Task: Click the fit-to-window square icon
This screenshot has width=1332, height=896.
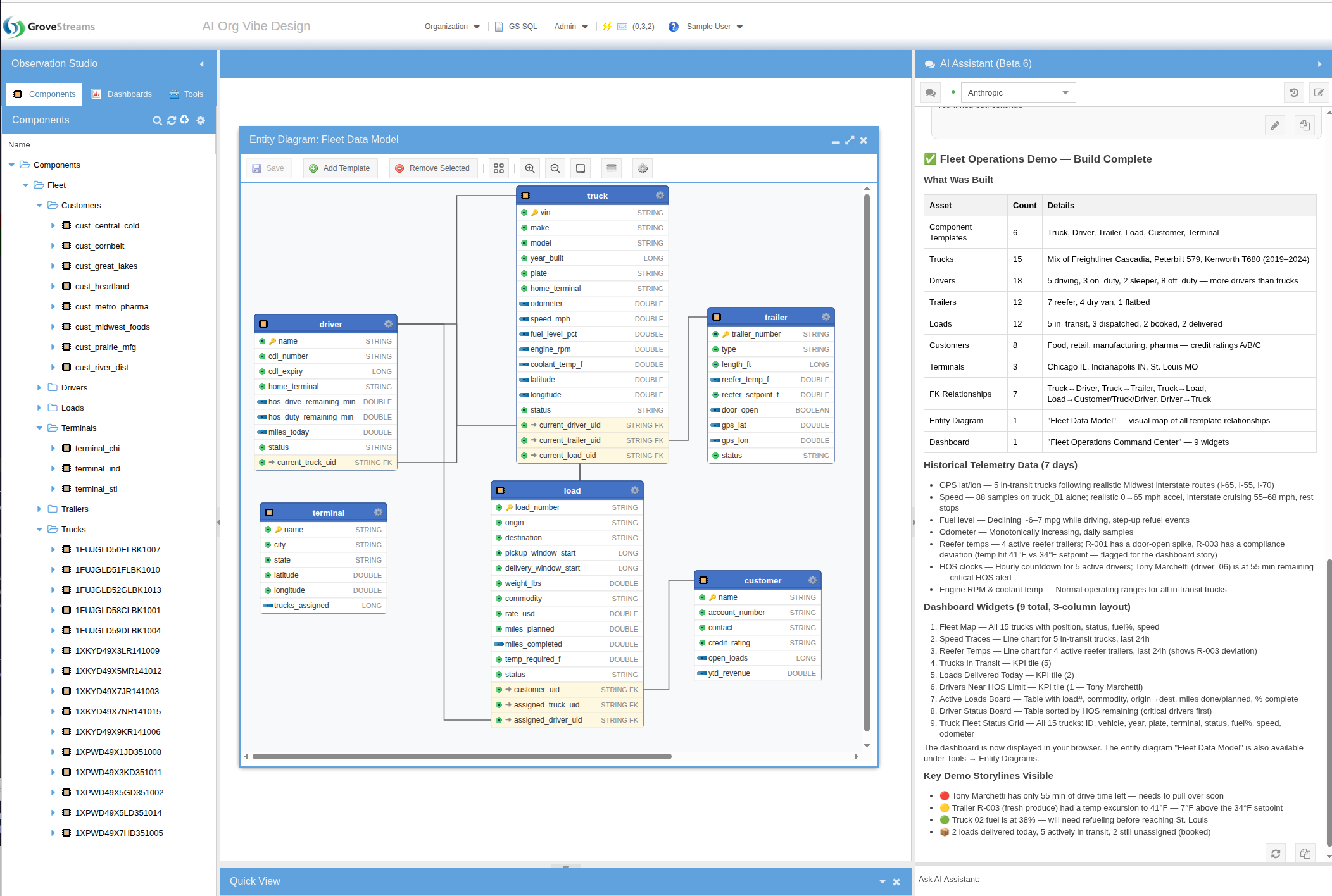Action: [x=581, y=168]
